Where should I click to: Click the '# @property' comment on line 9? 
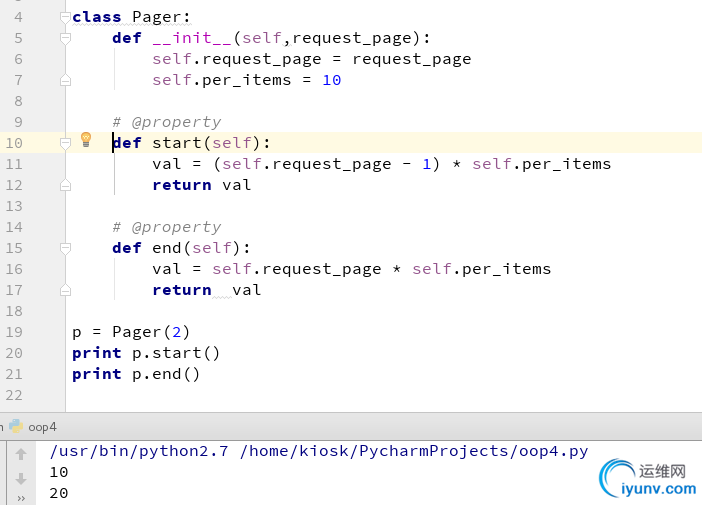point(167,122)
